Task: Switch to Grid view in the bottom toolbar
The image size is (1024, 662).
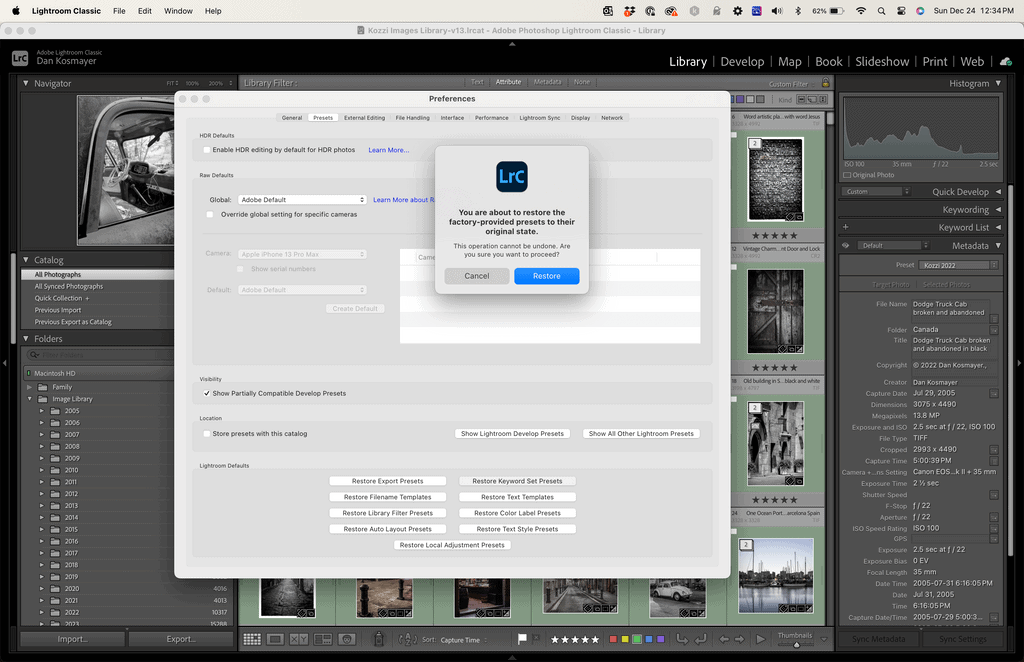Action: 252,639
